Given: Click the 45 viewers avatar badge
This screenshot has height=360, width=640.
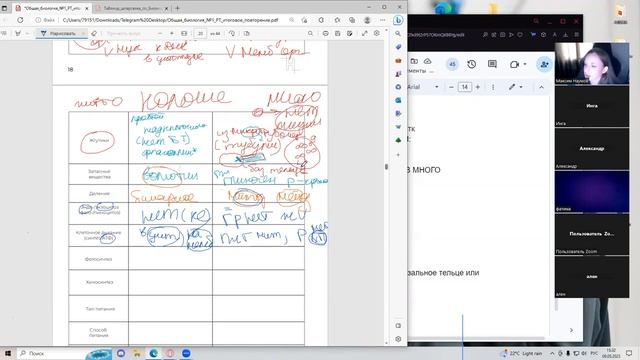Looking at the screenshot, I should (x=452, y=64).
